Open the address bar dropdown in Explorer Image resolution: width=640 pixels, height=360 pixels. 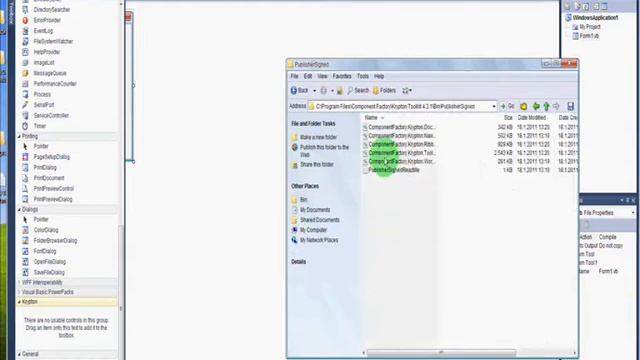point(493,107)
